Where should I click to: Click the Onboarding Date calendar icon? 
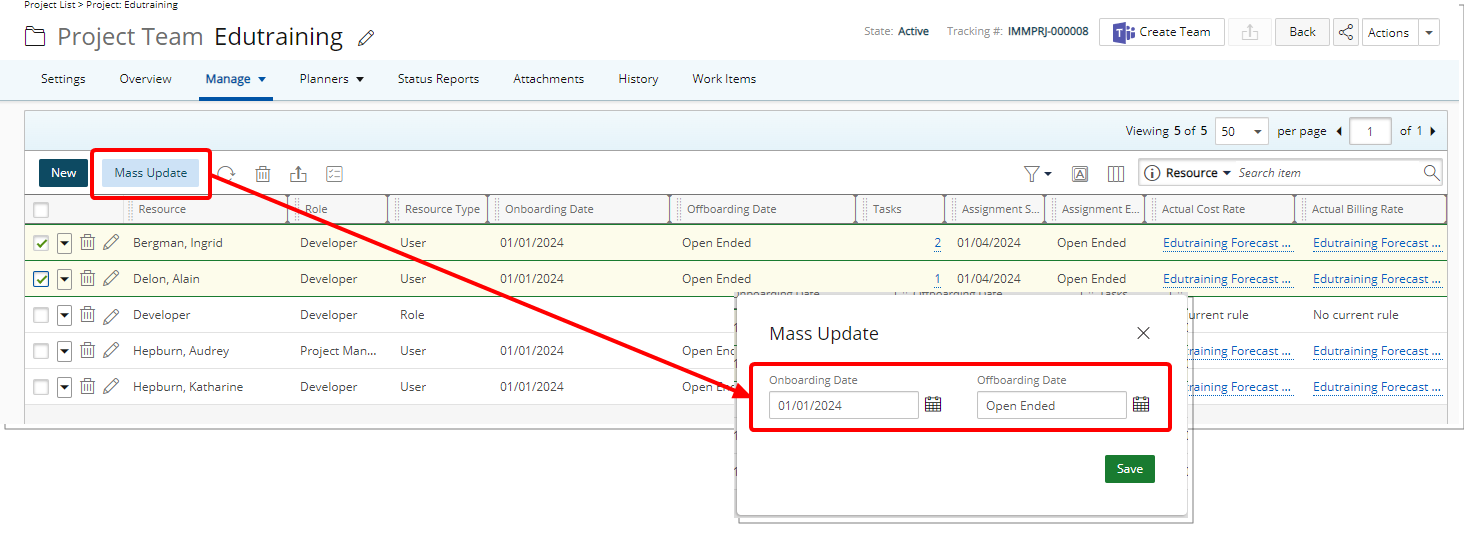pos(933,405)
